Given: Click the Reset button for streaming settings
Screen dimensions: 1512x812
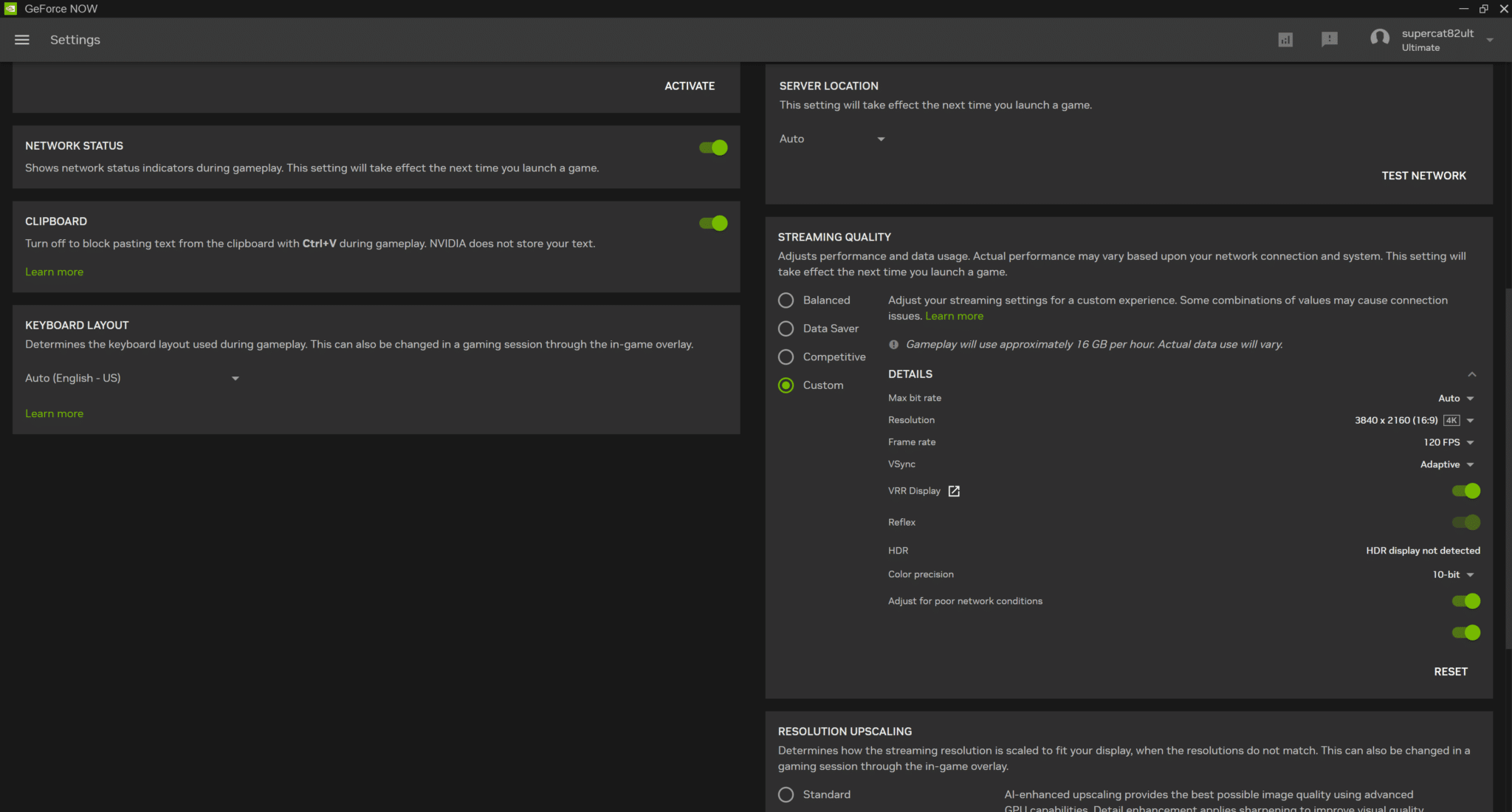Looking at the screenshot, I should click(x=1452, y=671).
